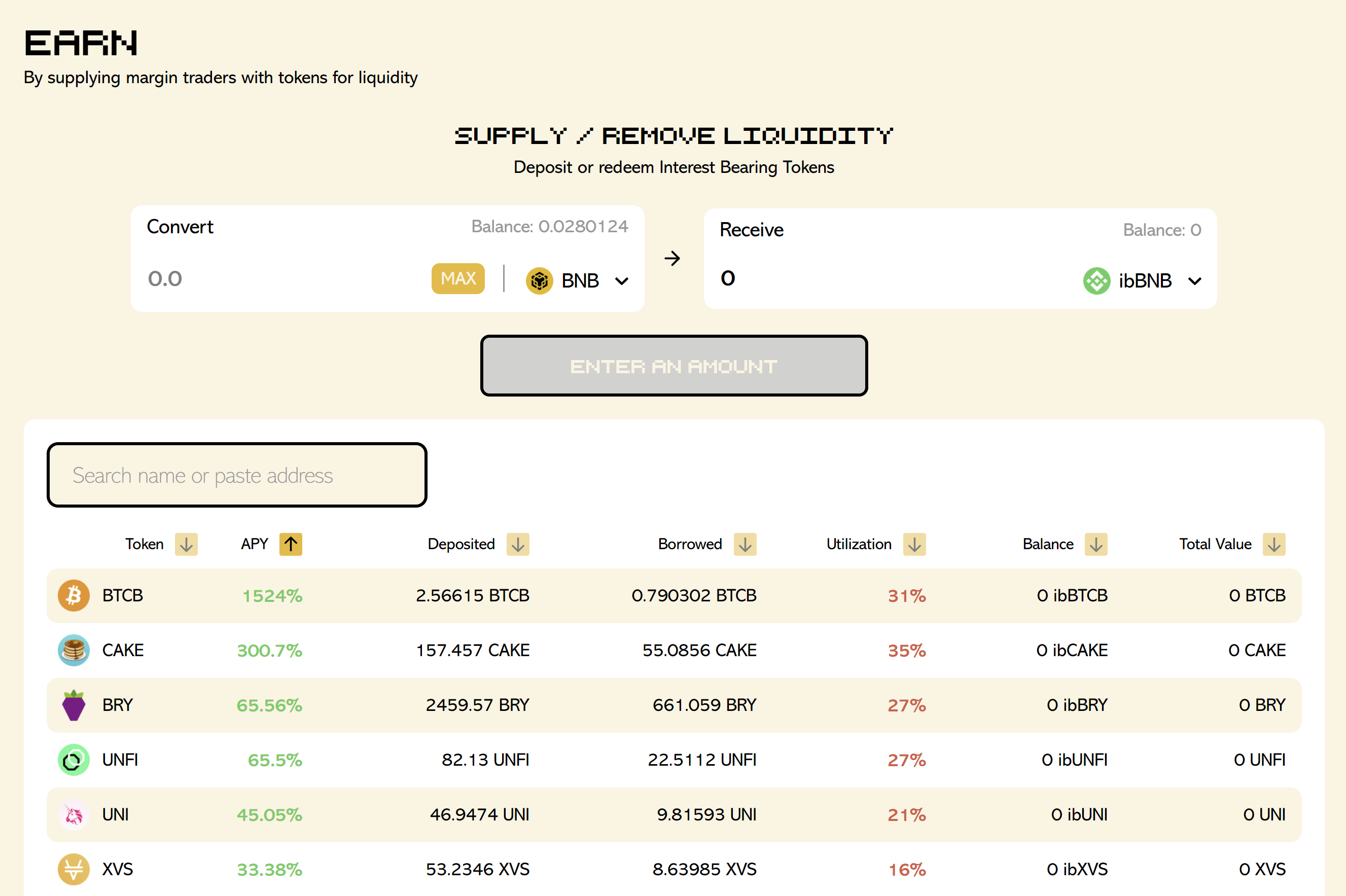Click the green ibBNB token icon
This screenshot has width=1346, height=896.
(x=1096, y=280)
